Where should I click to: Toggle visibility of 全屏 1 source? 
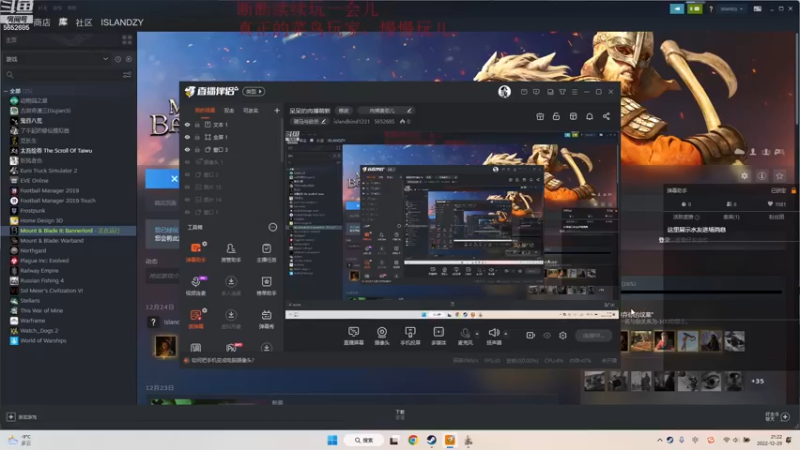(x=187, y=137)
